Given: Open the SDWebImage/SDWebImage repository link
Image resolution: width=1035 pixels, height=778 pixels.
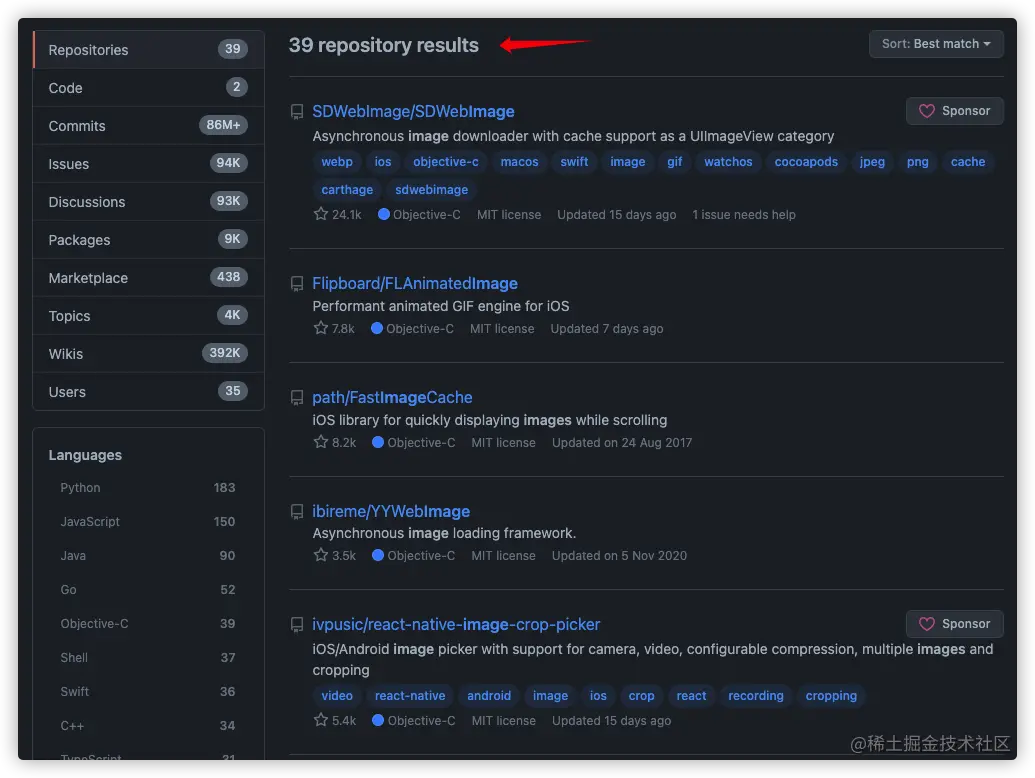Looking at the screenshot, I should click(413, 112).
